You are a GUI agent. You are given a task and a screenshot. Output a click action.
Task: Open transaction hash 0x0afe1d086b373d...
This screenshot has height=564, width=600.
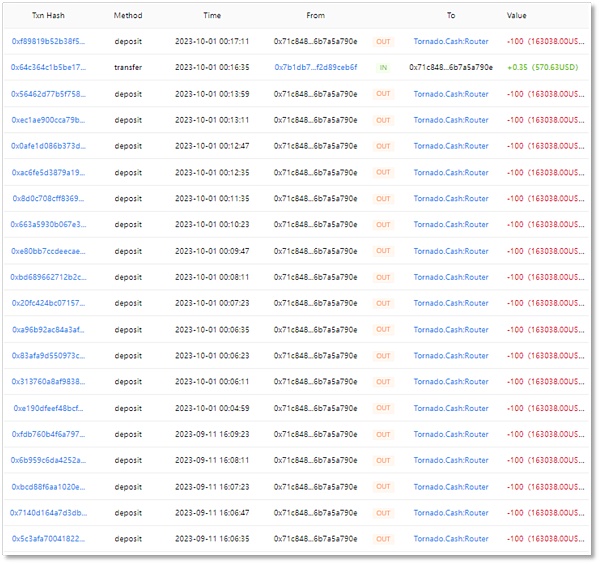48,146
